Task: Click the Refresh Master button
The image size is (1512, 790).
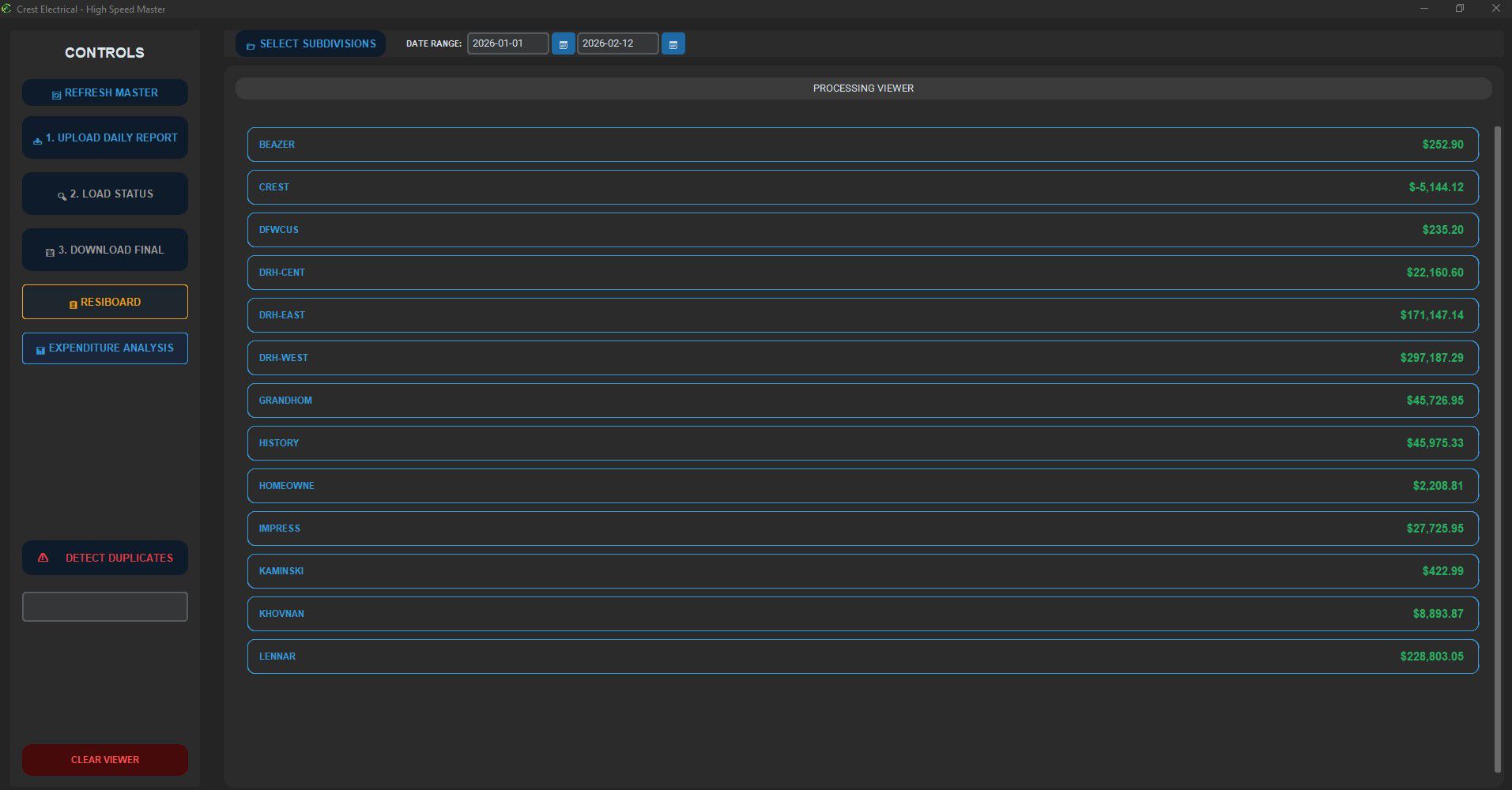Action: coord(105,92)
